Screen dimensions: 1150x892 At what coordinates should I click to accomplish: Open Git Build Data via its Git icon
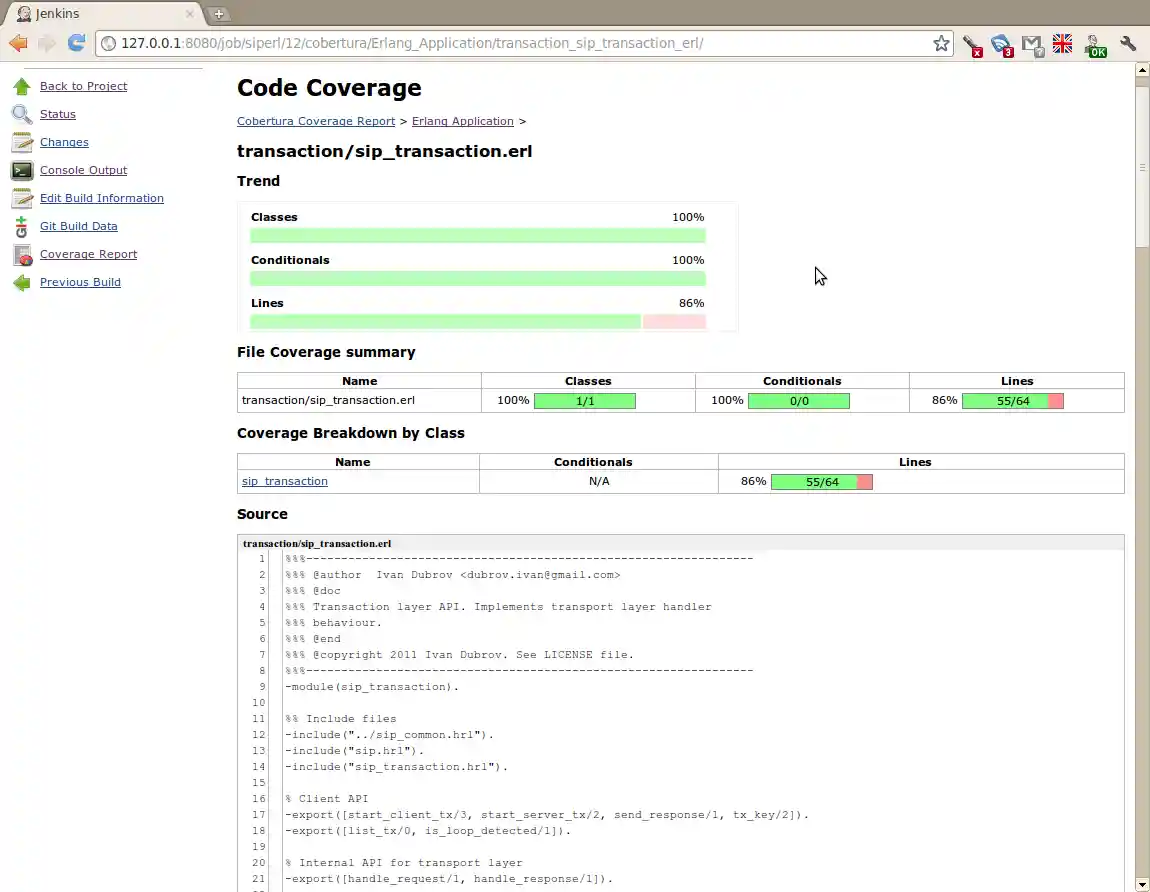(22, 226)
